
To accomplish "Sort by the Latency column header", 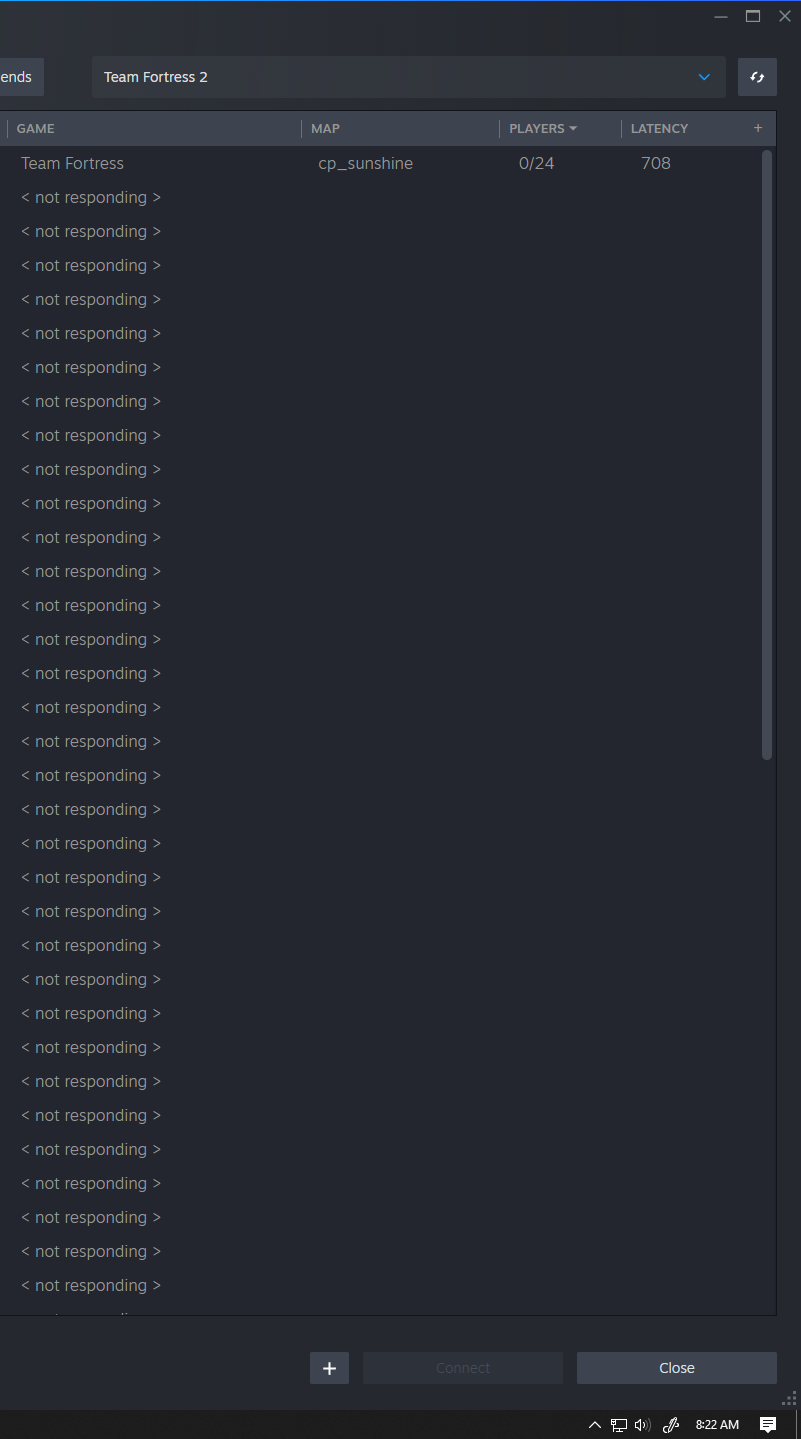I will pos(659,128).
